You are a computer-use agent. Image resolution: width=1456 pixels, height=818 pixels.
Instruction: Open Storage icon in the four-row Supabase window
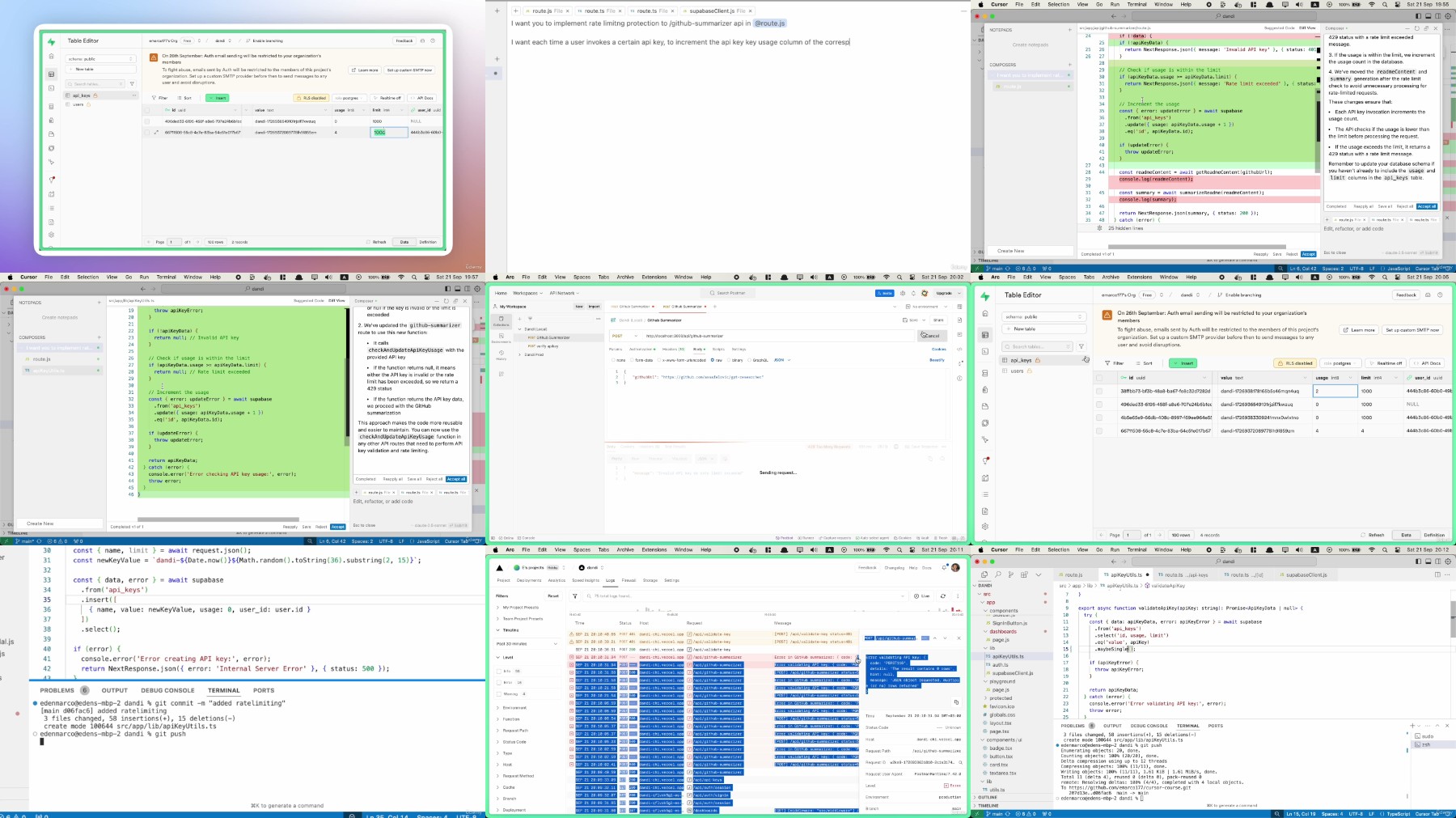pos(985,406)
